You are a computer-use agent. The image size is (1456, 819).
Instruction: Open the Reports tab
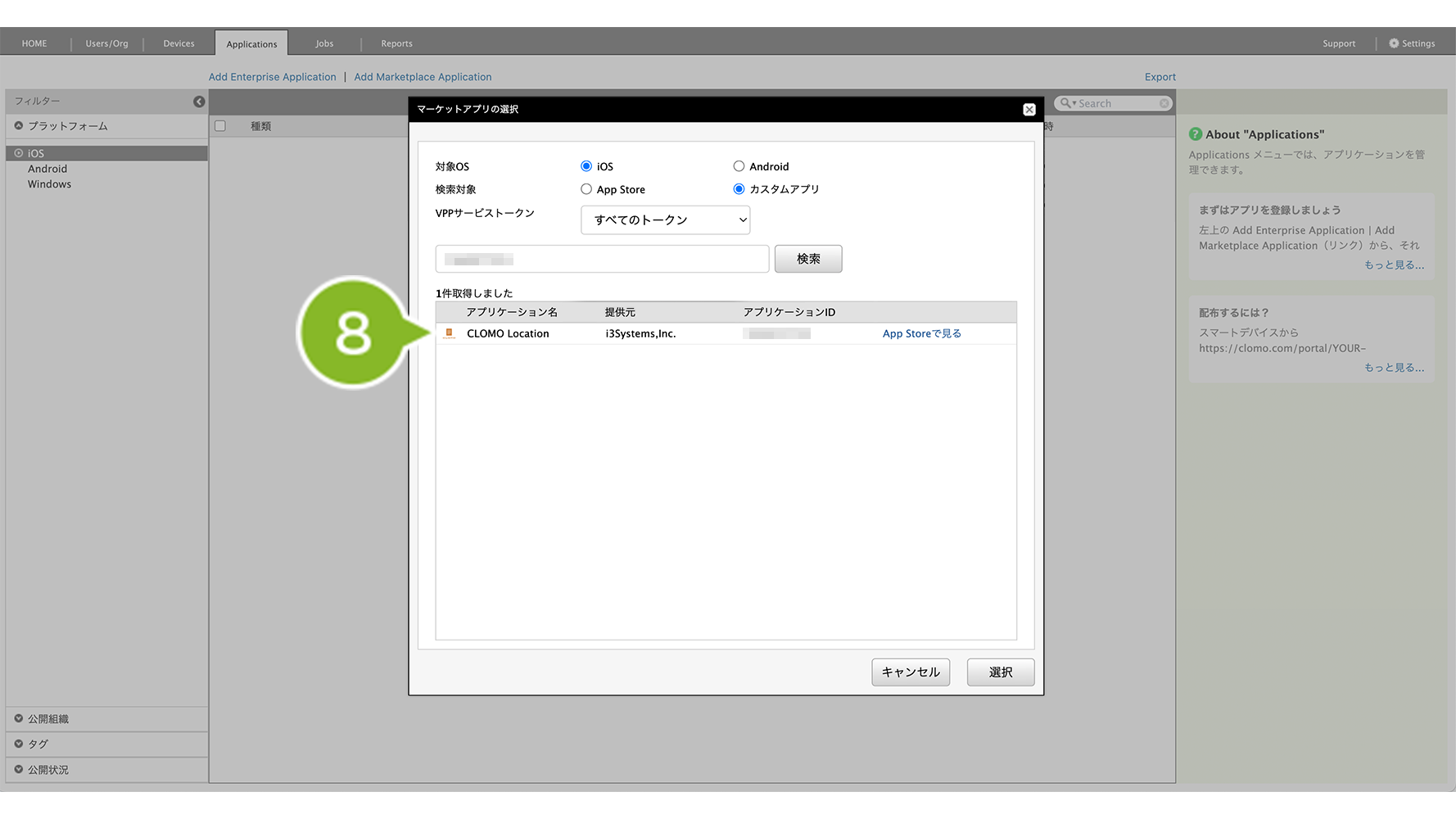coord(396,43)
